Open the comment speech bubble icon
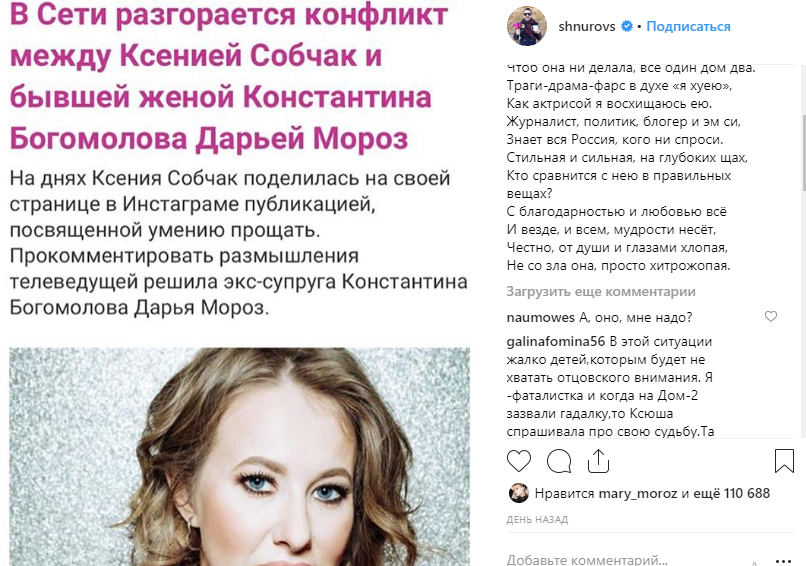The height and width of the screenshot is (566, 806). coord(559,461)
